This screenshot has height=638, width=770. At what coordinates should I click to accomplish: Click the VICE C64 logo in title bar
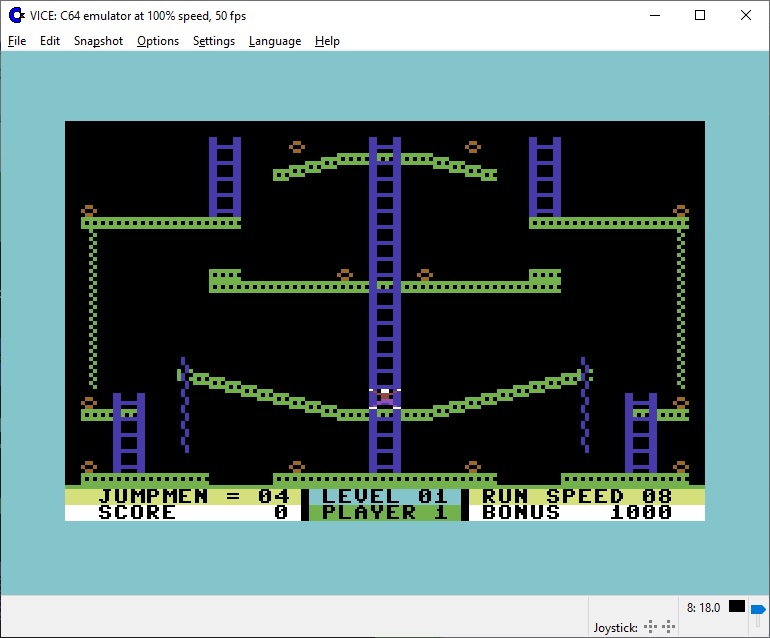[17, 16]
